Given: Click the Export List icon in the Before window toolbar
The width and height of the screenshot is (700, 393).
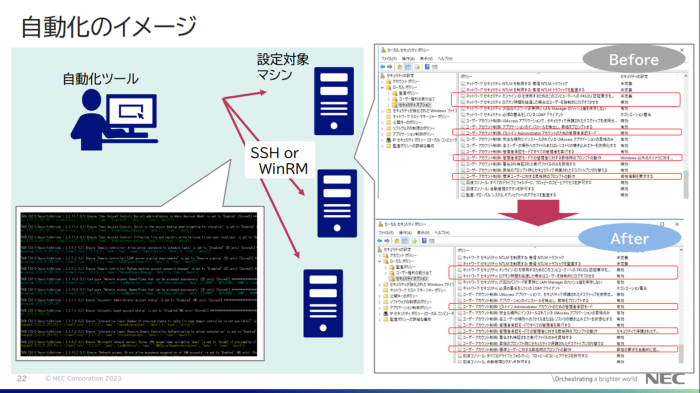Looking at the screenshot, I should pos(417,67).
